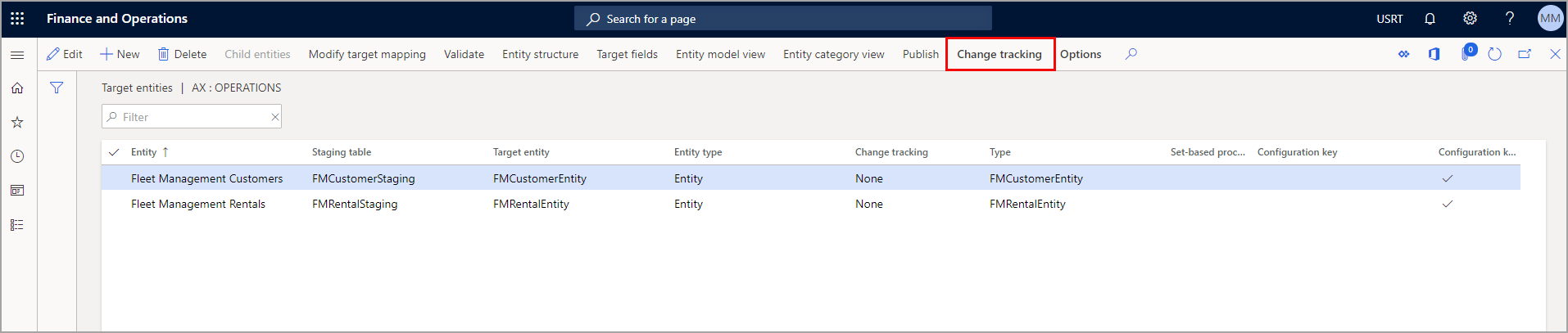Open Set-based processing column header menu
Screen dimensions: 1568x333
pyautogui.click(x=1208, y=152)
